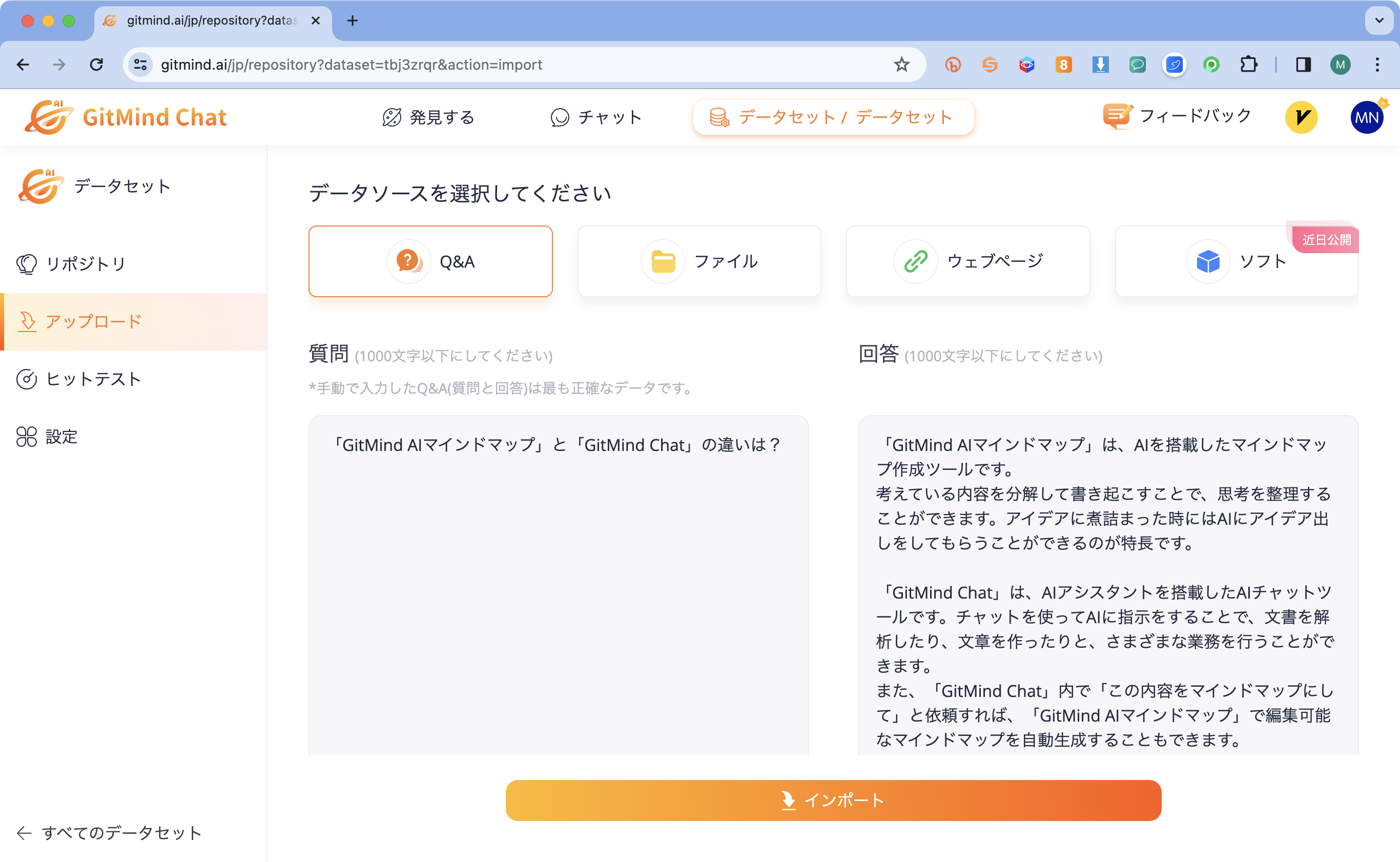
Task: Click the yellow folder icon on ファイル card
Action: (663, 261)
